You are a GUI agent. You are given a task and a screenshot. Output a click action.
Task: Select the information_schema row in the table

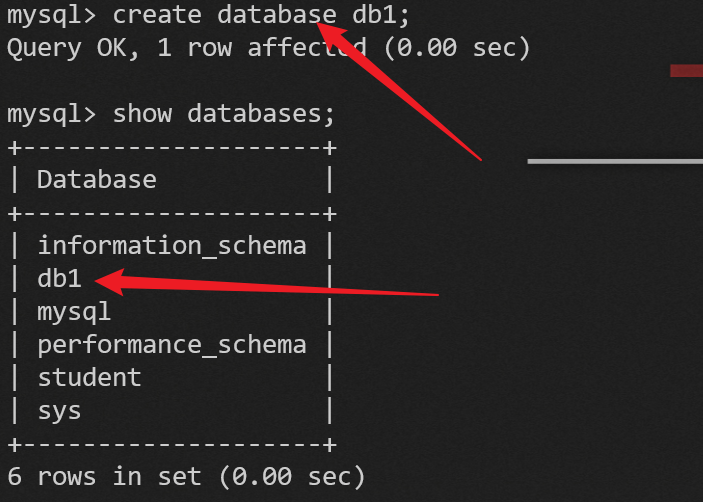click(172, 245)
